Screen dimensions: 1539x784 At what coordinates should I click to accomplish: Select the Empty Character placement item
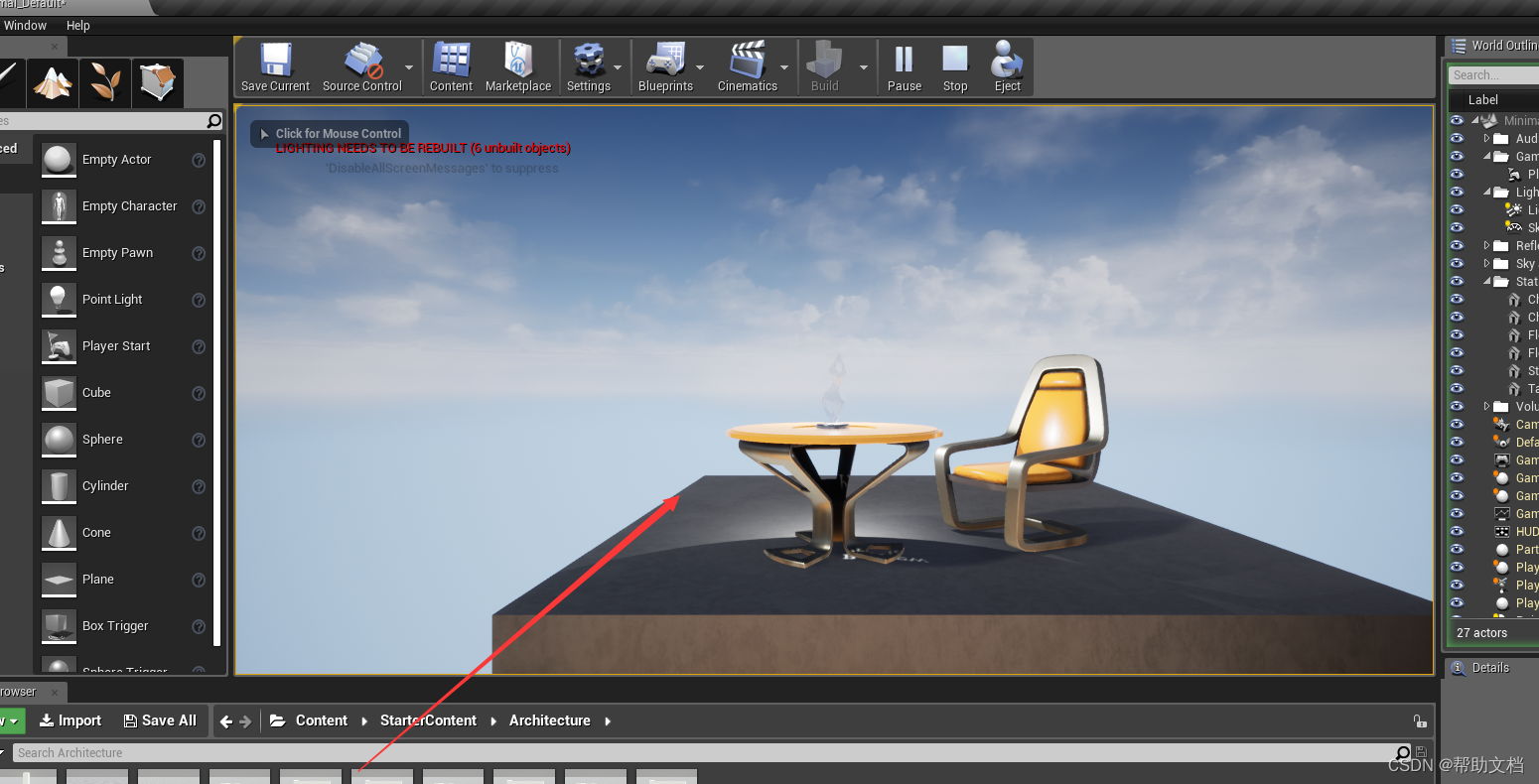tap(124, 206)
